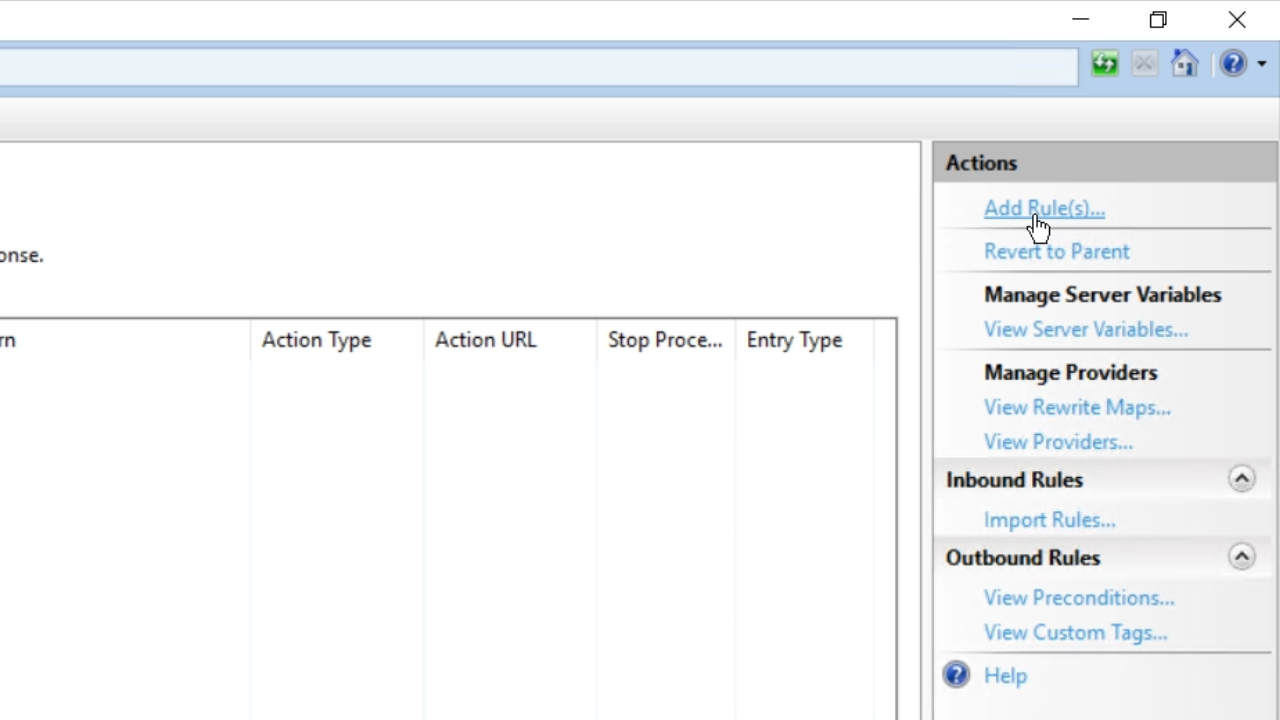Select Revert to Parent action
The width and height of the screenshot is (1280, 720).
tap(1056, 251)
